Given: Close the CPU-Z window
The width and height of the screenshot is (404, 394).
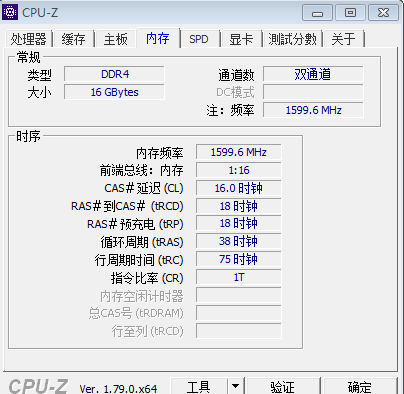Looking at the screenshot, I should (383, 13).
